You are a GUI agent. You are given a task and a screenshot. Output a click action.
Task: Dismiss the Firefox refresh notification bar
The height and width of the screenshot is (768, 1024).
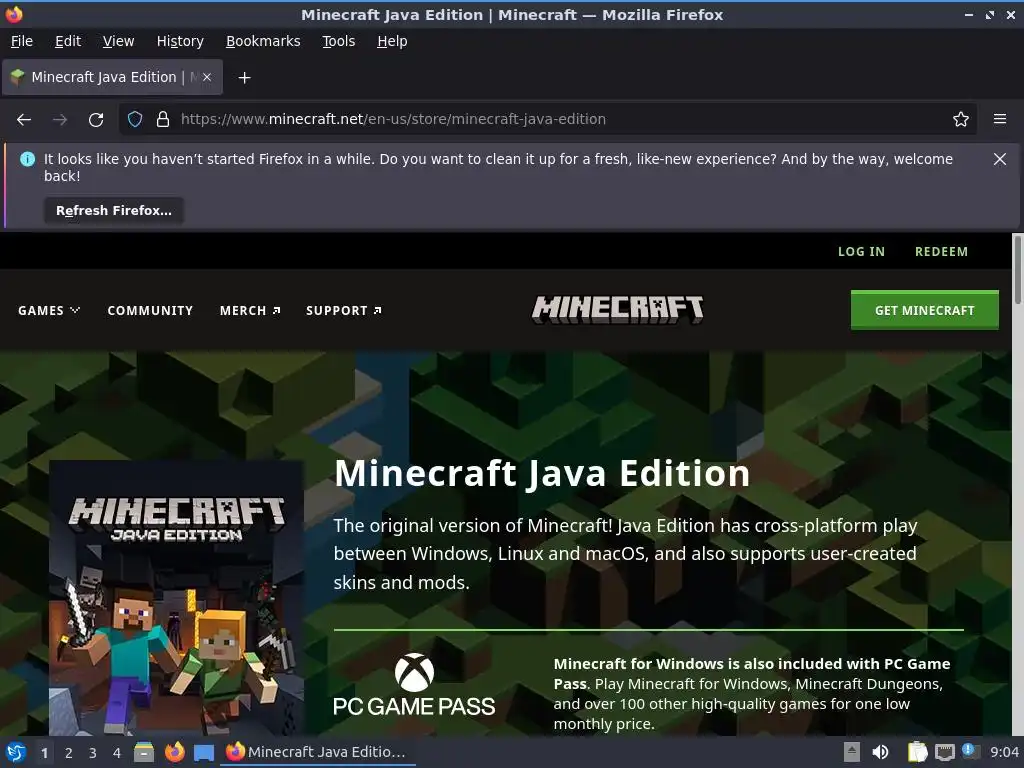pyautogui.click(x=1000, y=159)
